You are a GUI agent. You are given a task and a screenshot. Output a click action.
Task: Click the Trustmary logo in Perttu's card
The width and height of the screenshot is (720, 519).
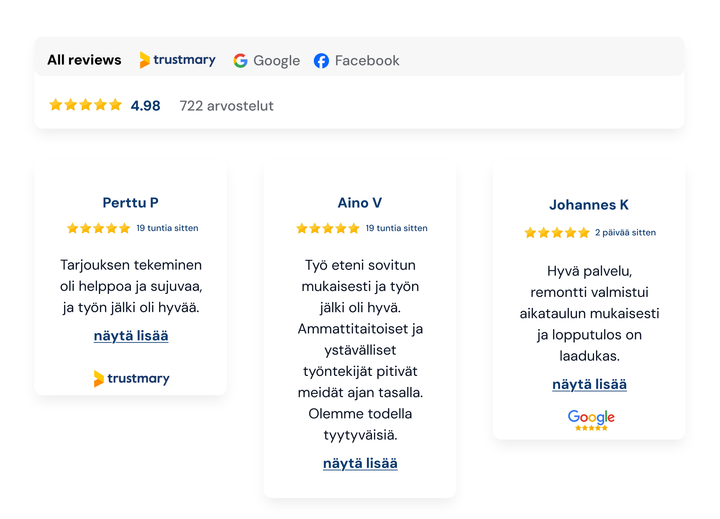click(x=131, y=378)
